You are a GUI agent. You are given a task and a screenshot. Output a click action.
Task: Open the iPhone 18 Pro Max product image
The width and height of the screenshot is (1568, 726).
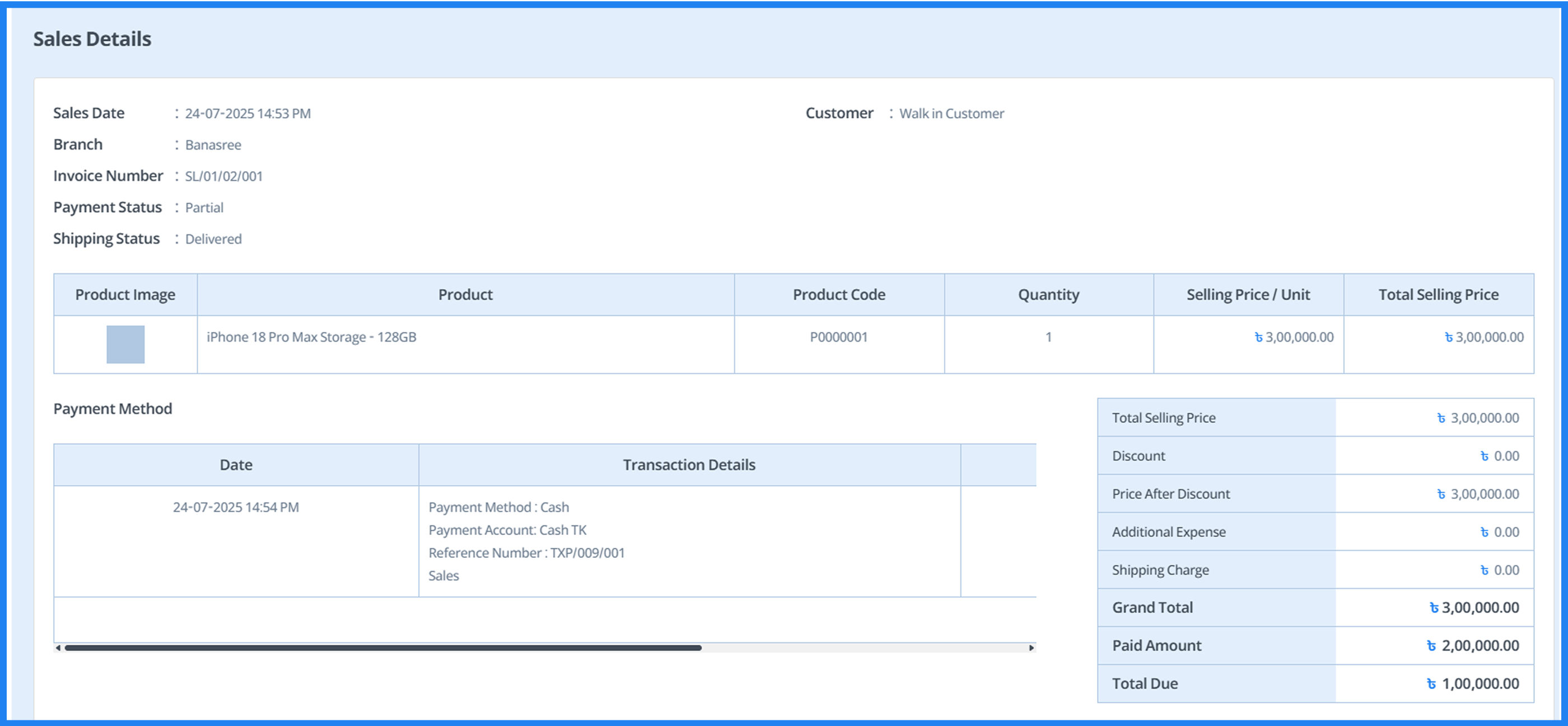click(125, 344)
